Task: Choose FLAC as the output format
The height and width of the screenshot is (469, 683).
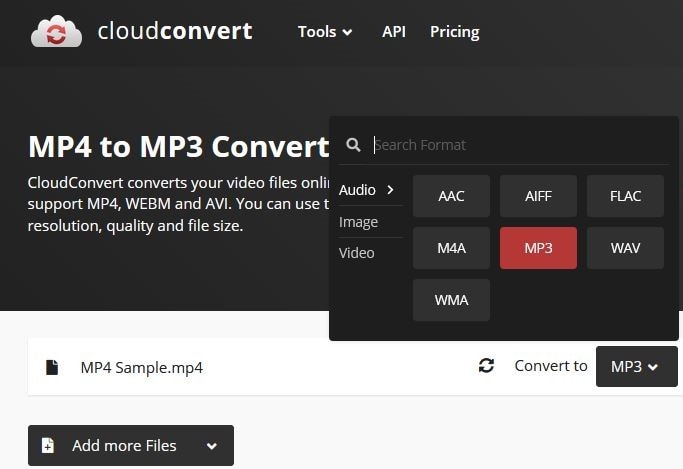Action: 626,196
